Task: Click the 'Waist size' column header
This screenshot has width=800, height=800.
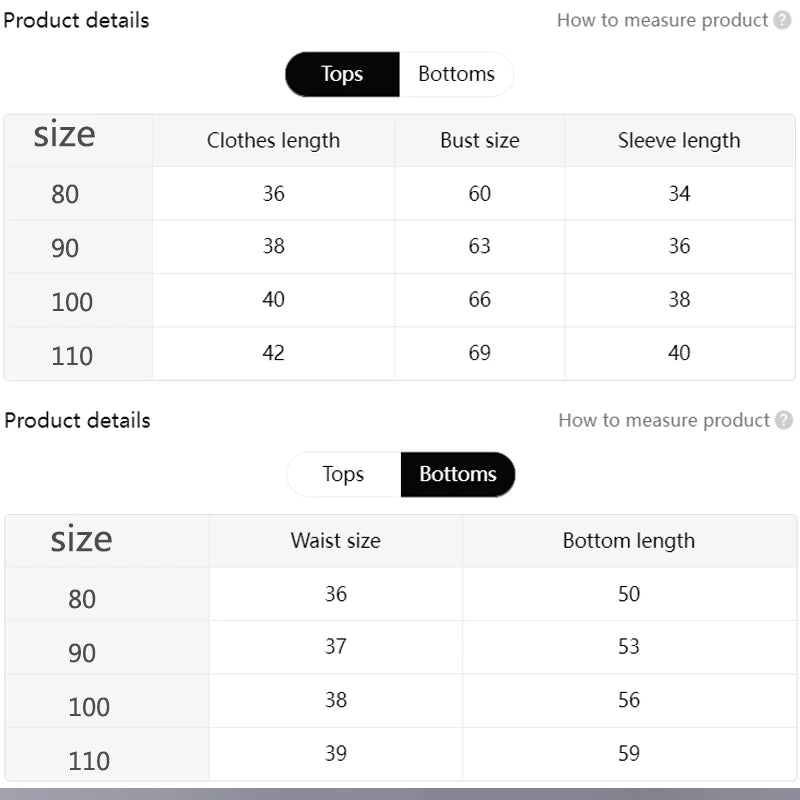Action: (x=336, y=541)
